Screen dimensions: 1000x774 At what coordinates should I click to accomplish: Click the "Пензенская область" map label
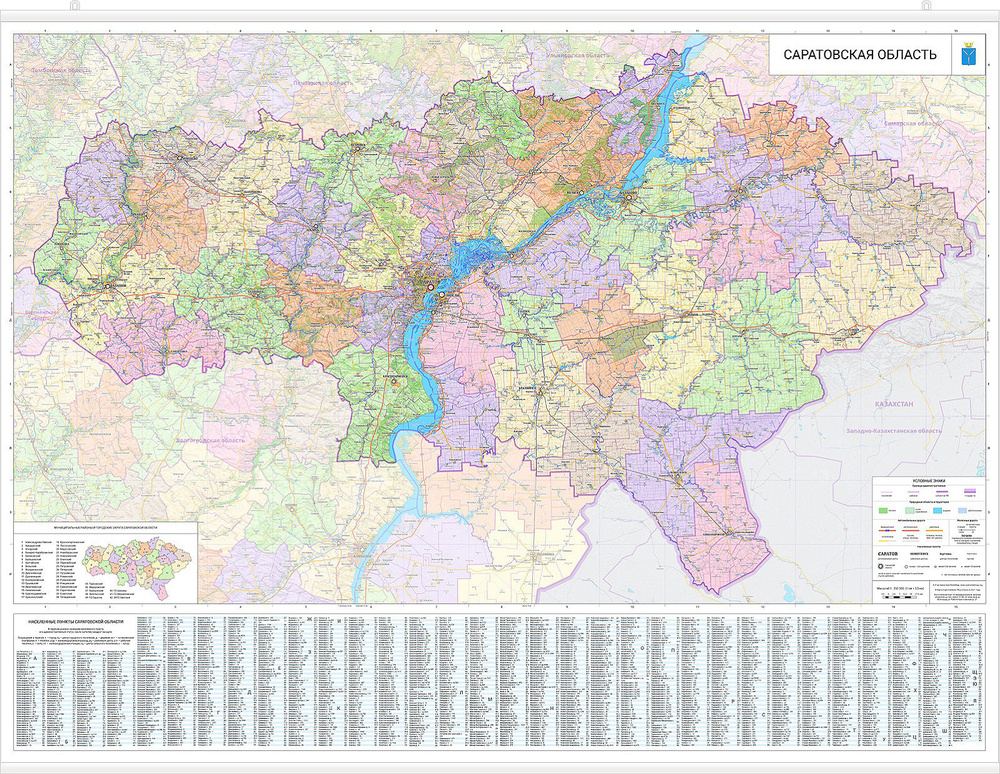click(322, 83)
